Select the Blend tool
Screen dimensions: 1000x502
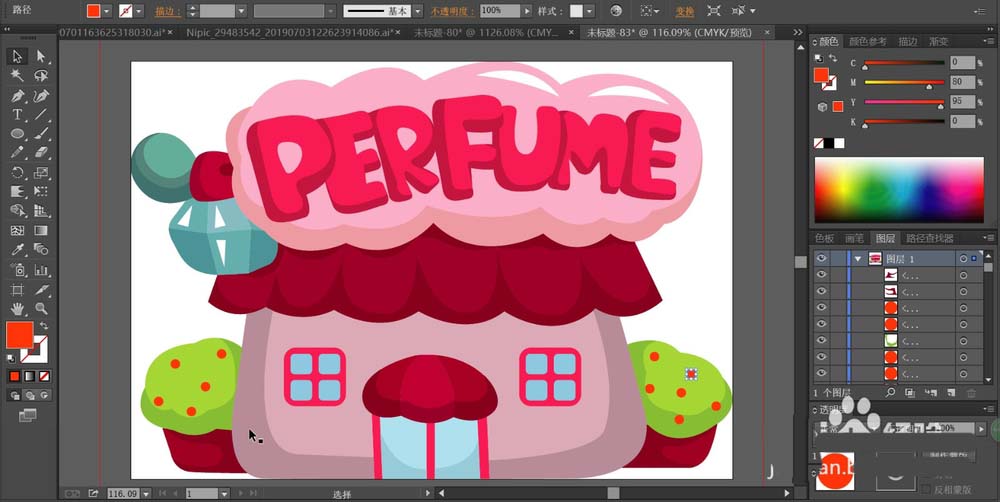click(41, 249)
